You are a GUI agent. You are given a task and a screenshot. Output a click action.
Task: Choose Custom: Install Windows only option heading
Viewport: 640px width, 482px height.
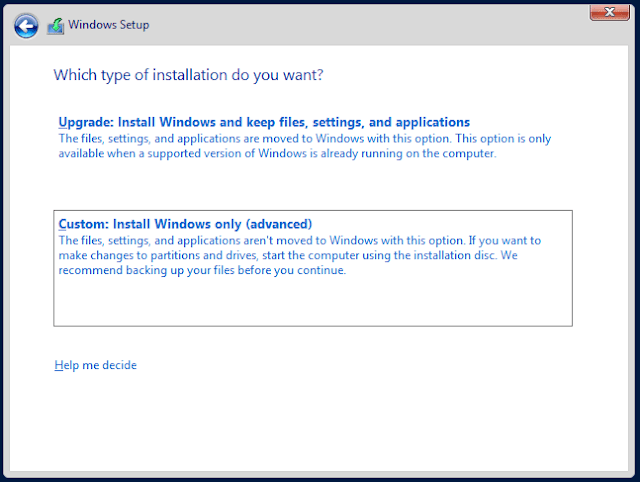(x=186, y=224)
